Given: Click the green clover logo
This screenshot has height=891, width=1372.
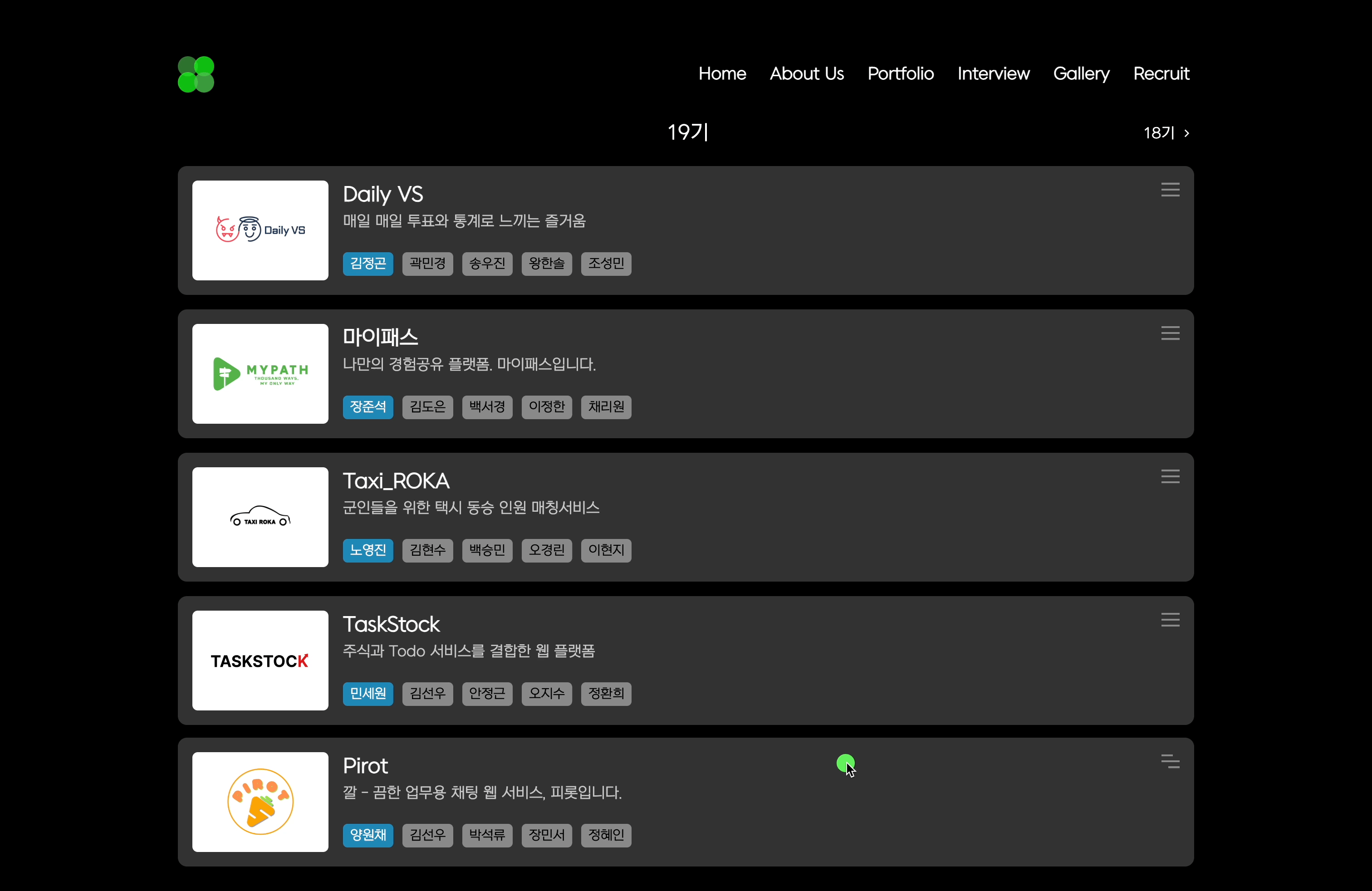Looking at the screenshot, I should point(196,74).
